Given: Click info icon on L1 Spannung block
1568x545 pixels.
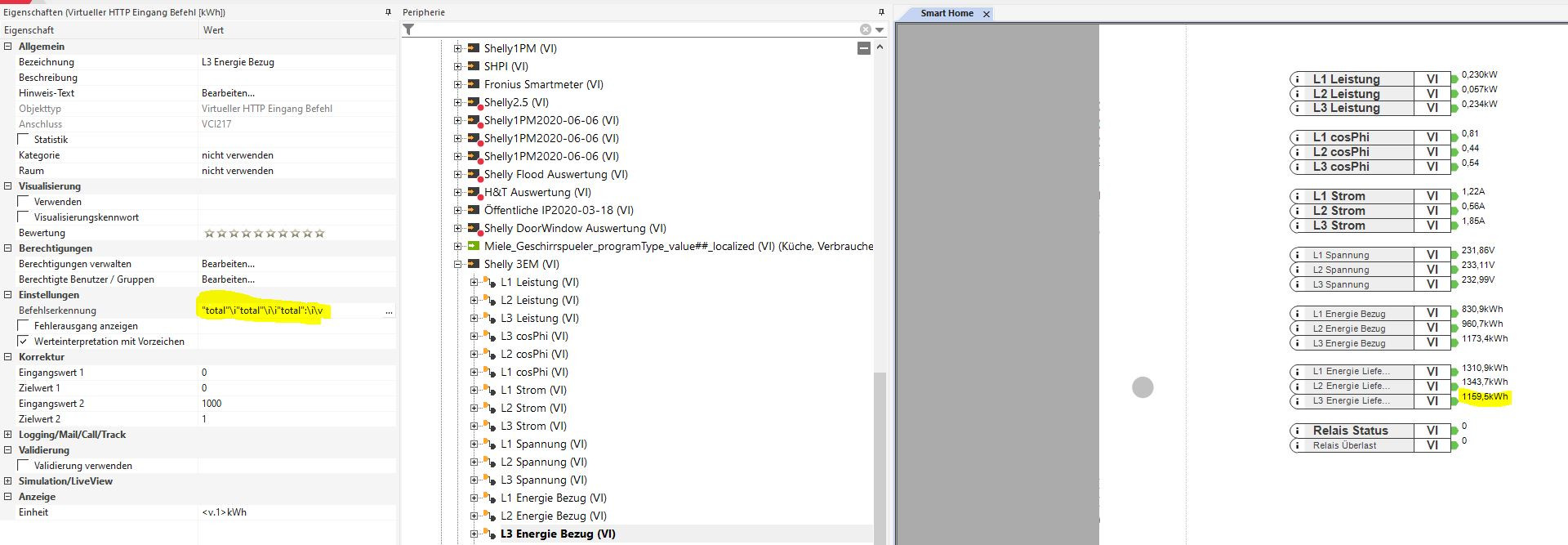Looking at the screenshot, I should point(1296,255).
